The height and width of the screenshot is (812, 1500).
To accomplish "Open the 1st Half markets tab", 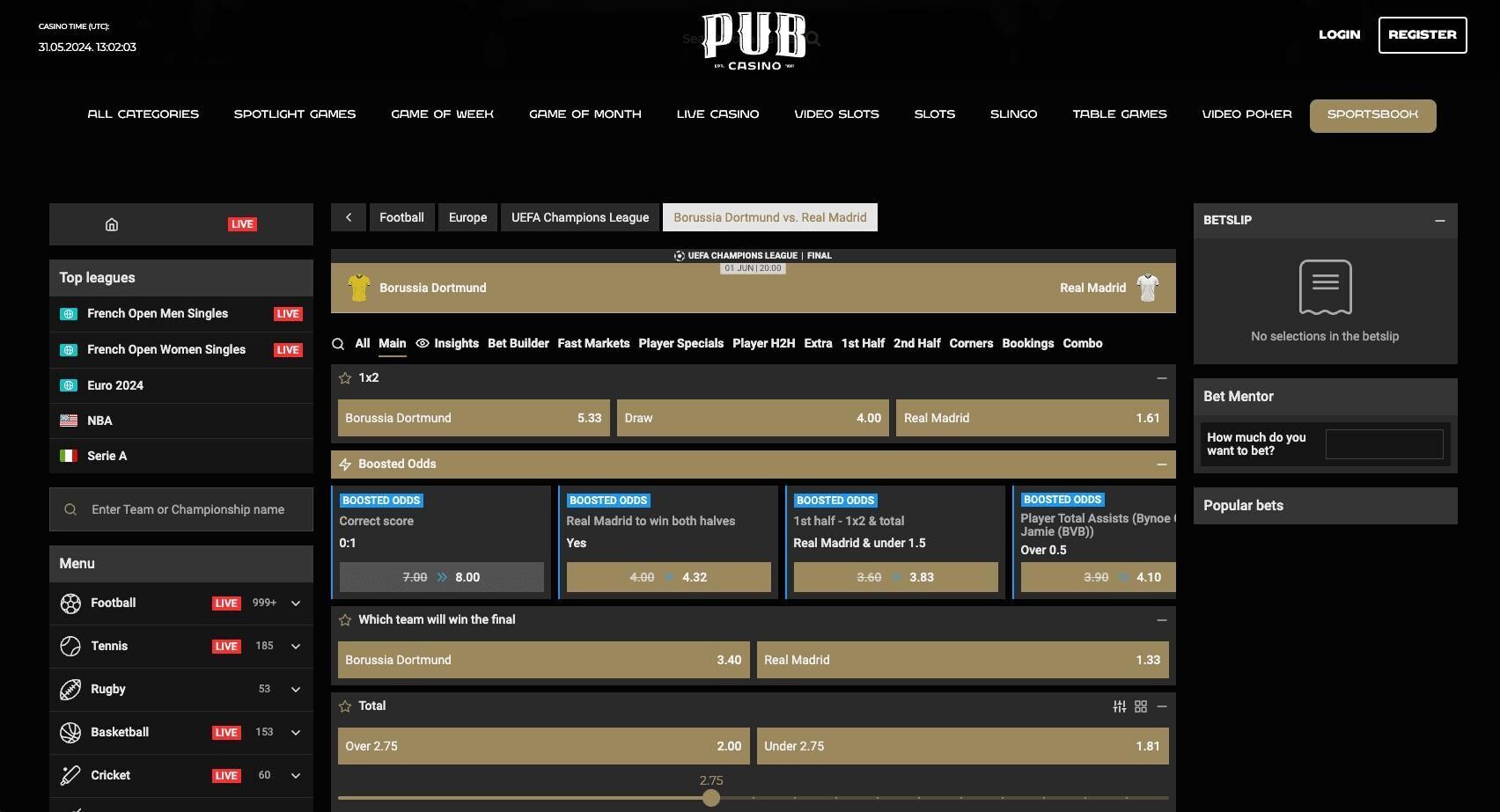I will click(x=863, y=344).
